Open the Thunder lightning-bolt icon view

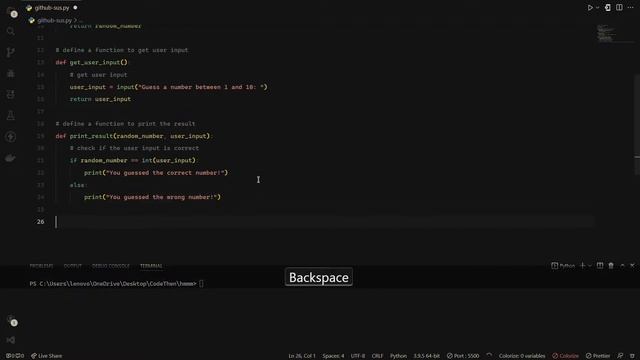(x=11, y=137)
